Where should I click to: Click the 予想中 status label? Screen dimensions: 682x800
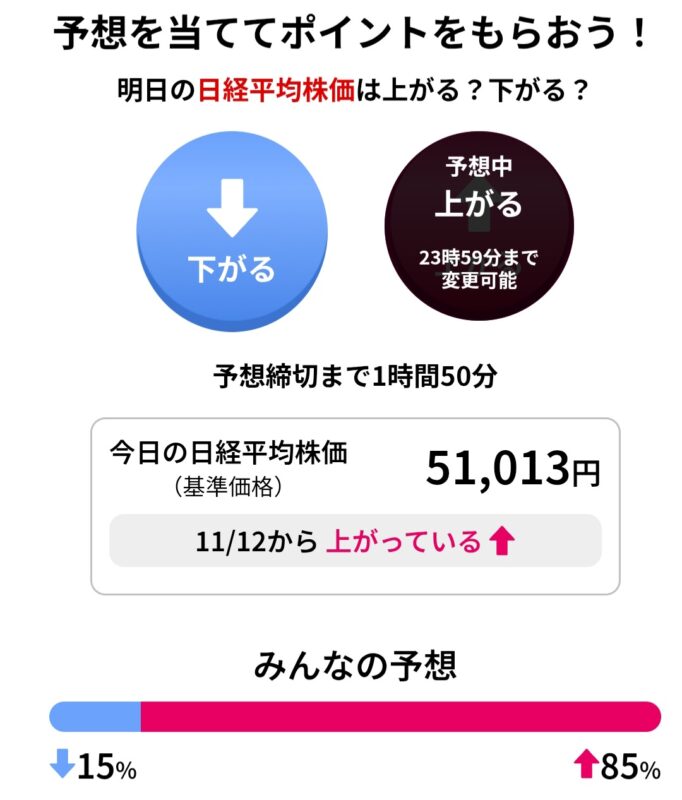(478, 166)
